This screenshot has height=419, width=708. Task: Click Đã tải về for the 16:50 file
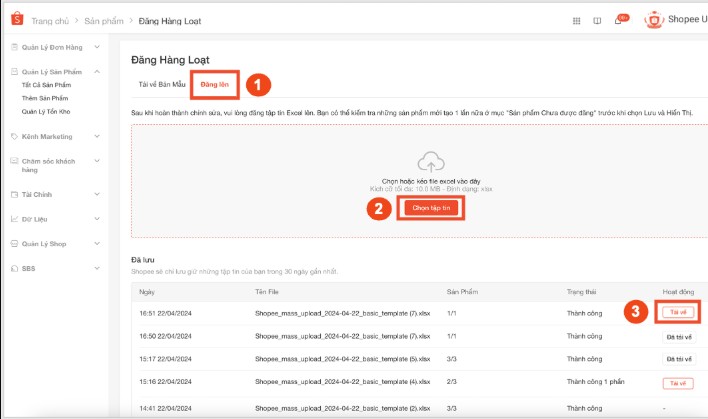pyautogui.click(x=679, y=337)
